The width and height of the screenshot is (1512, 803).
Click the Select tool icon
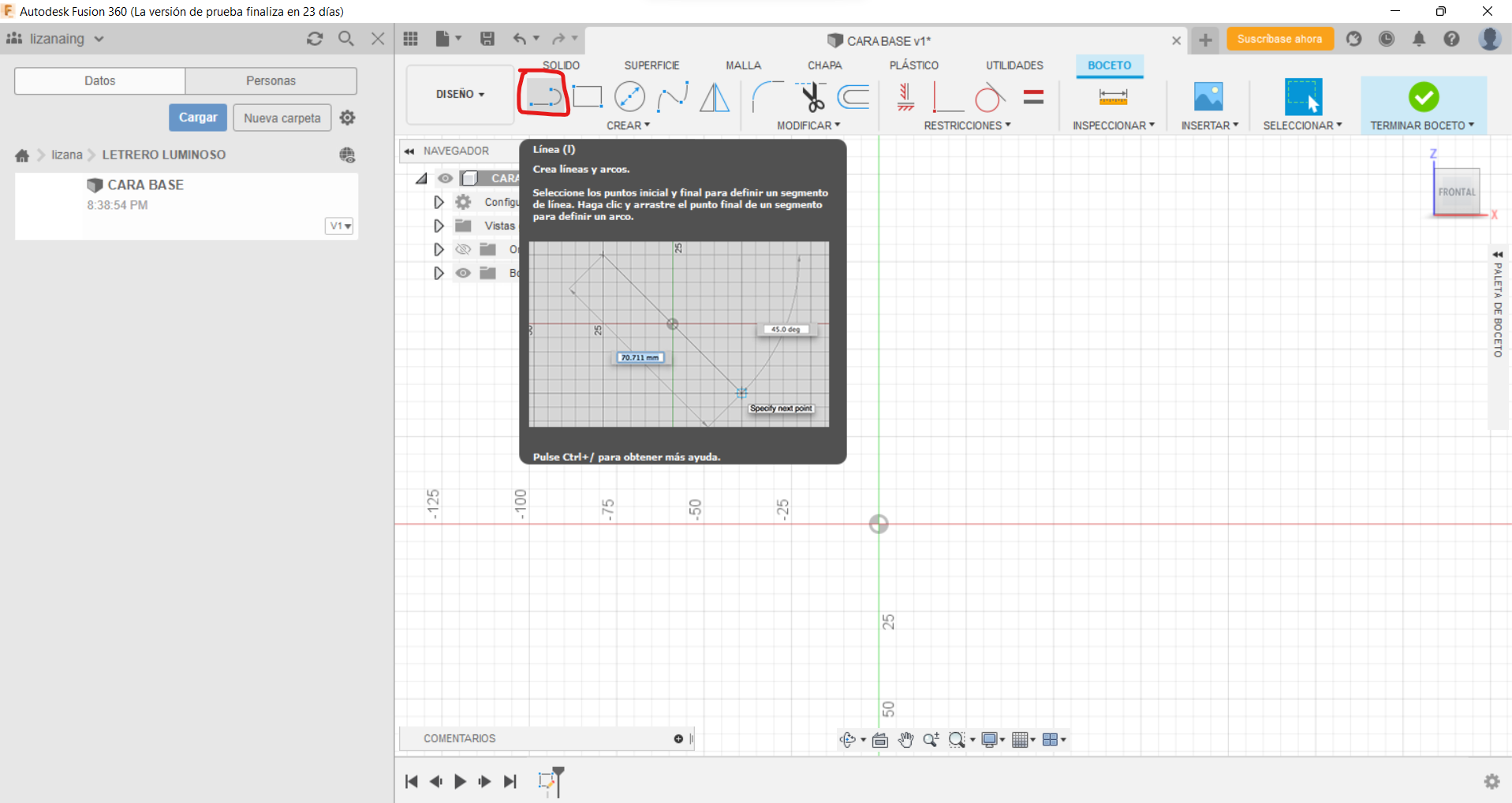point(1303,96)
